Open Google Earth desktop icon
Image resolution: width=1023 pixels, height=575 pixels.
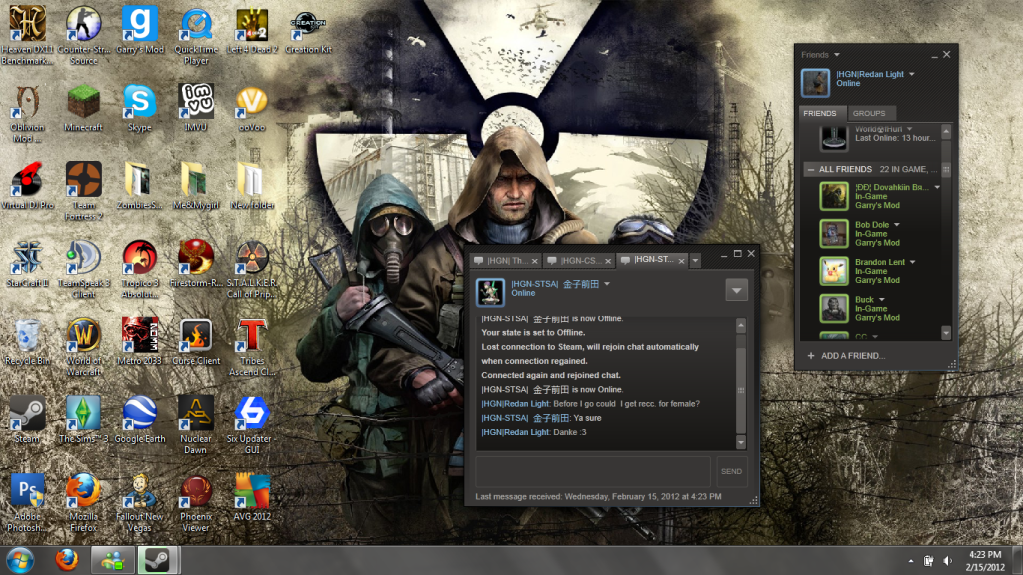click(140, 419)
